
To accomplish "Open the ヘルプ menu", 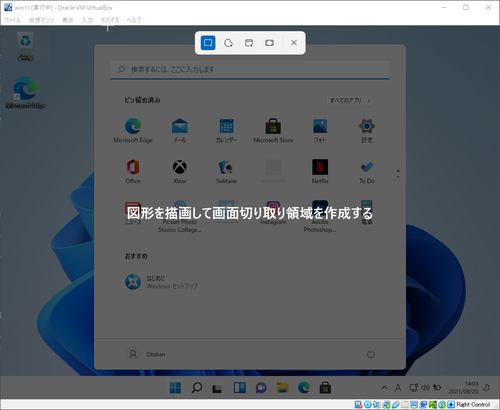I will [134, 20].
